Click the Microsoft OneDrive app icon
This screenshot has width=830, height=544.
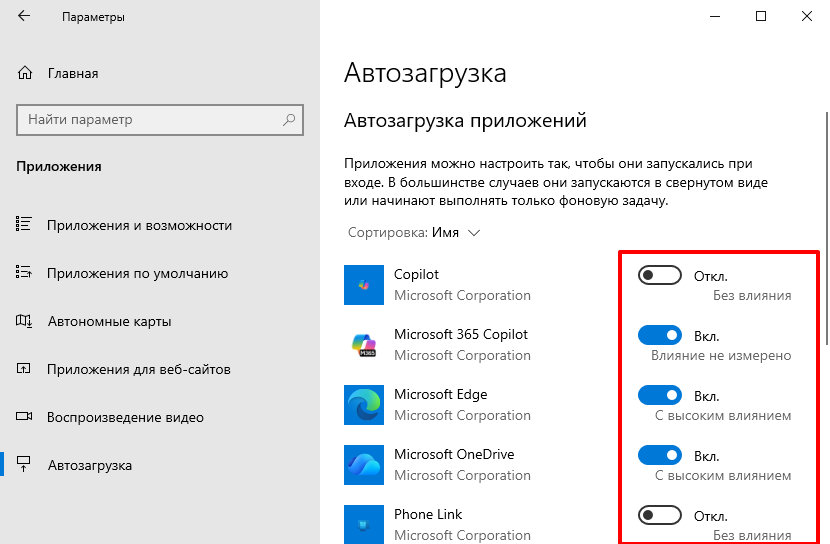tap(364, 465)
